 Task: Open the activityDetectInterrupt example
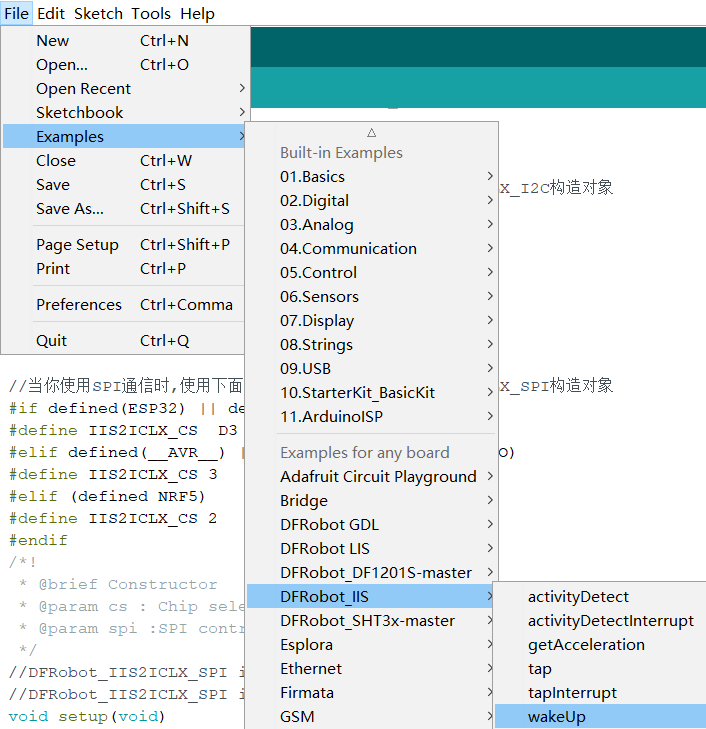coord(600,621)
